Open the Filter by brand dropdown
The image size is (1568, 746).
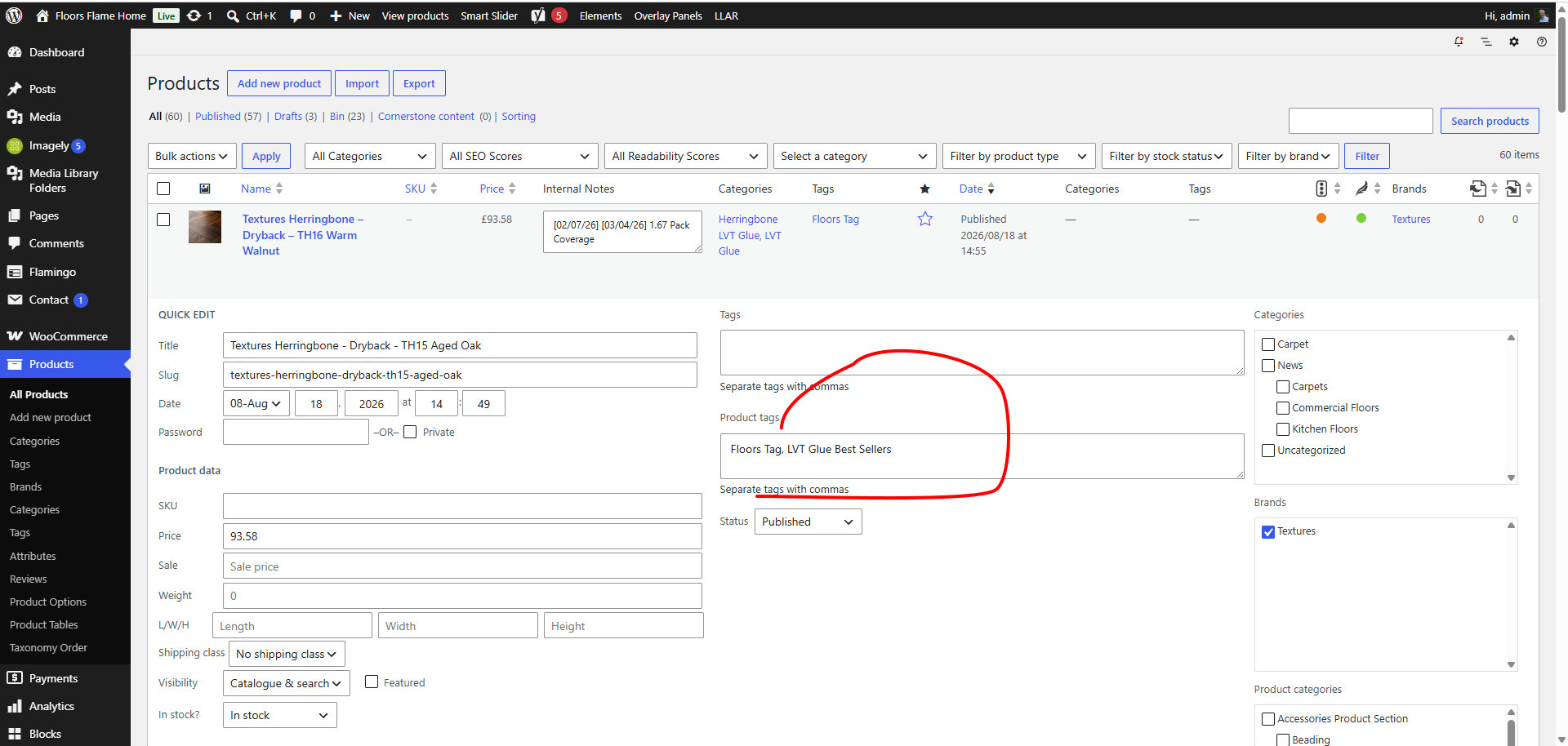[1288, 156]
